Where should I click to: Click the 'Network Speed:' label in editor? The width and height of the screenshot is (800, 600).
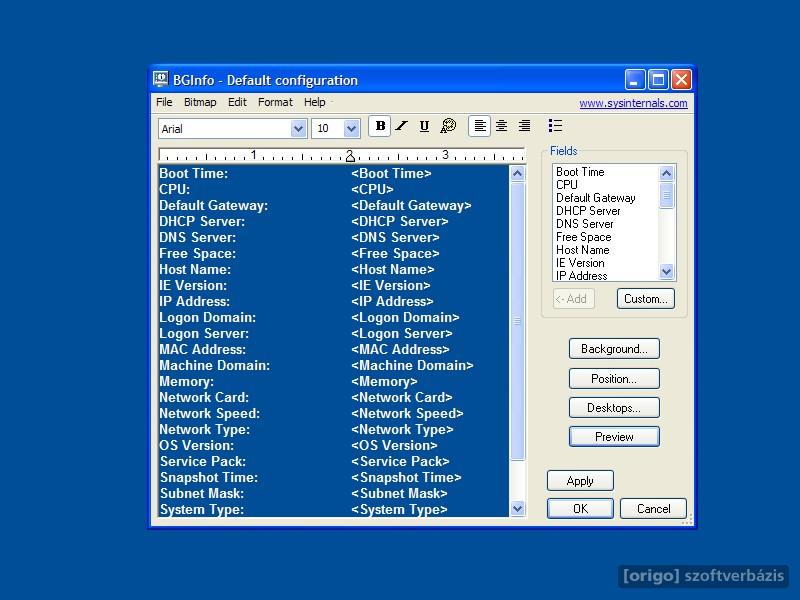click(210, 413)
